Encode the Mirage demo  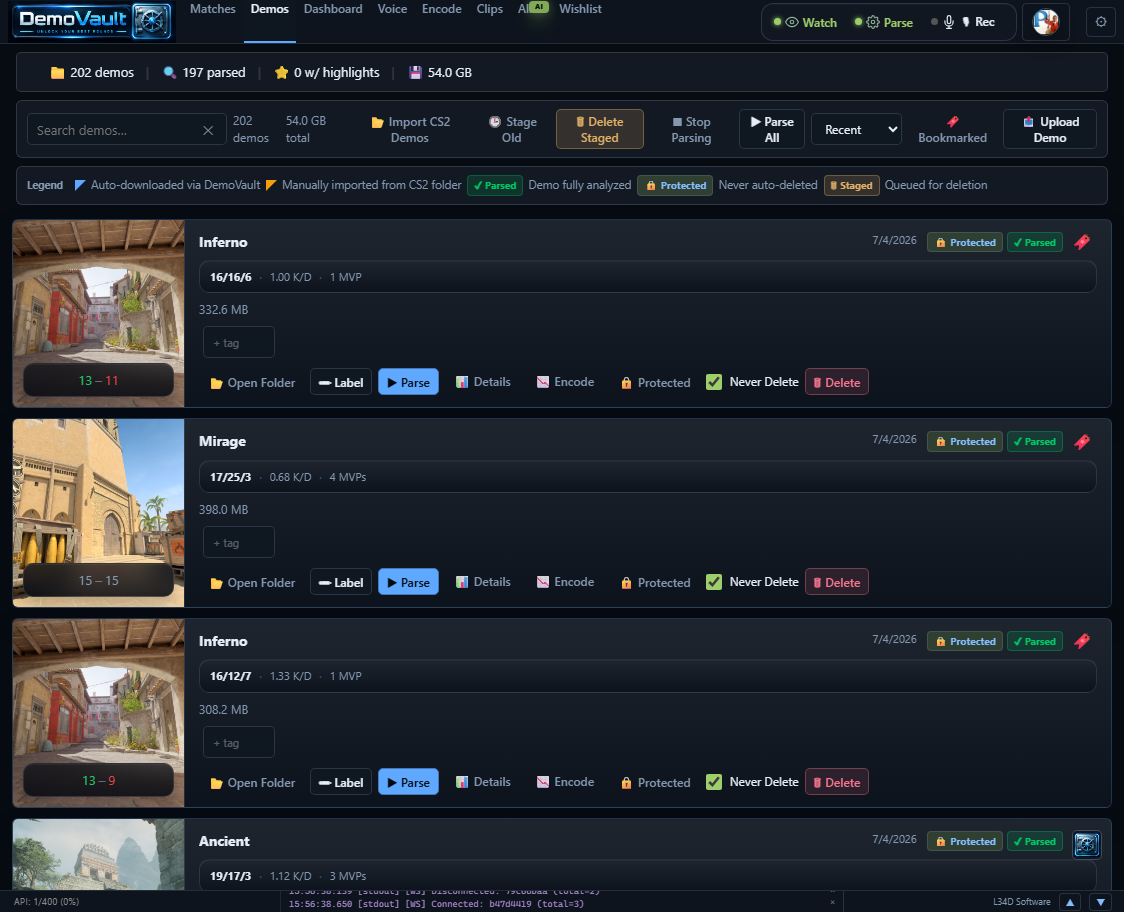566,582
